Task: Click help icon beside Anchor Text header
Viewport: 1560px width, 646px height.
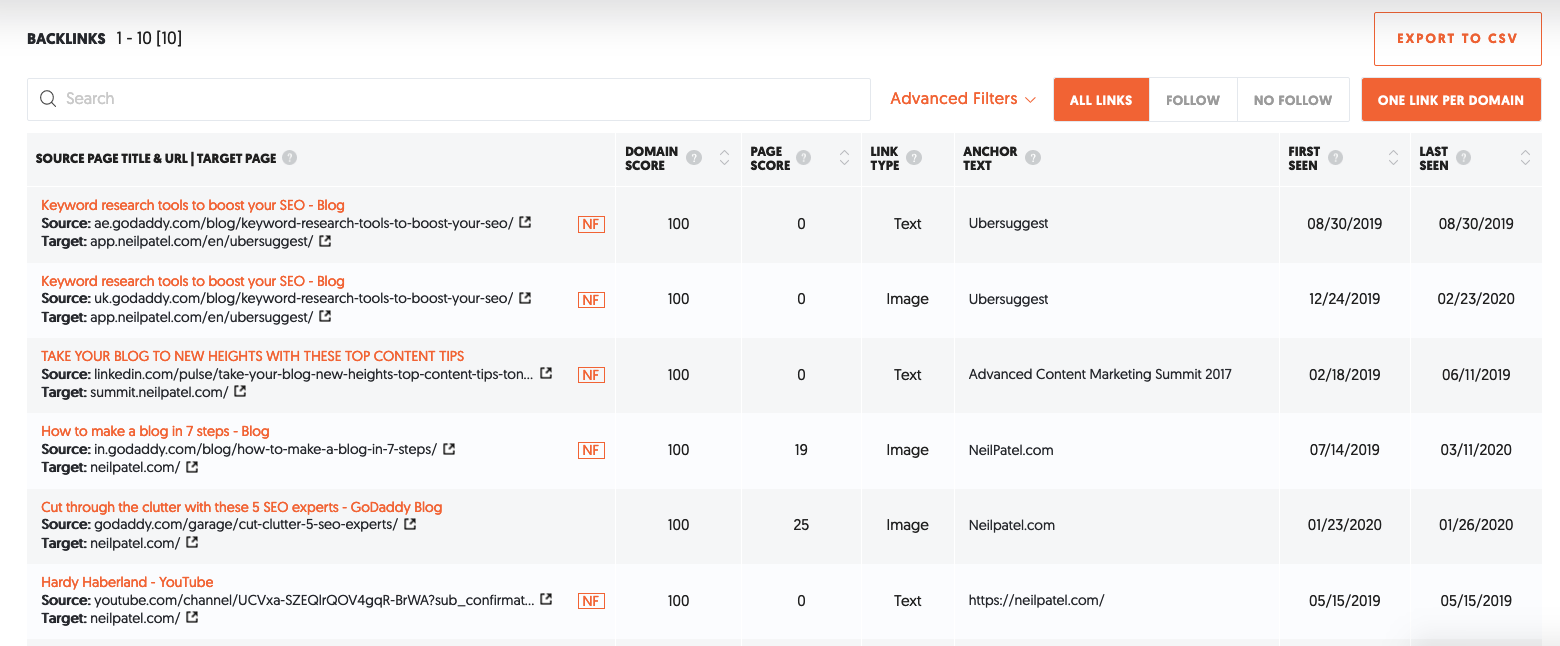Action: 1033,158
